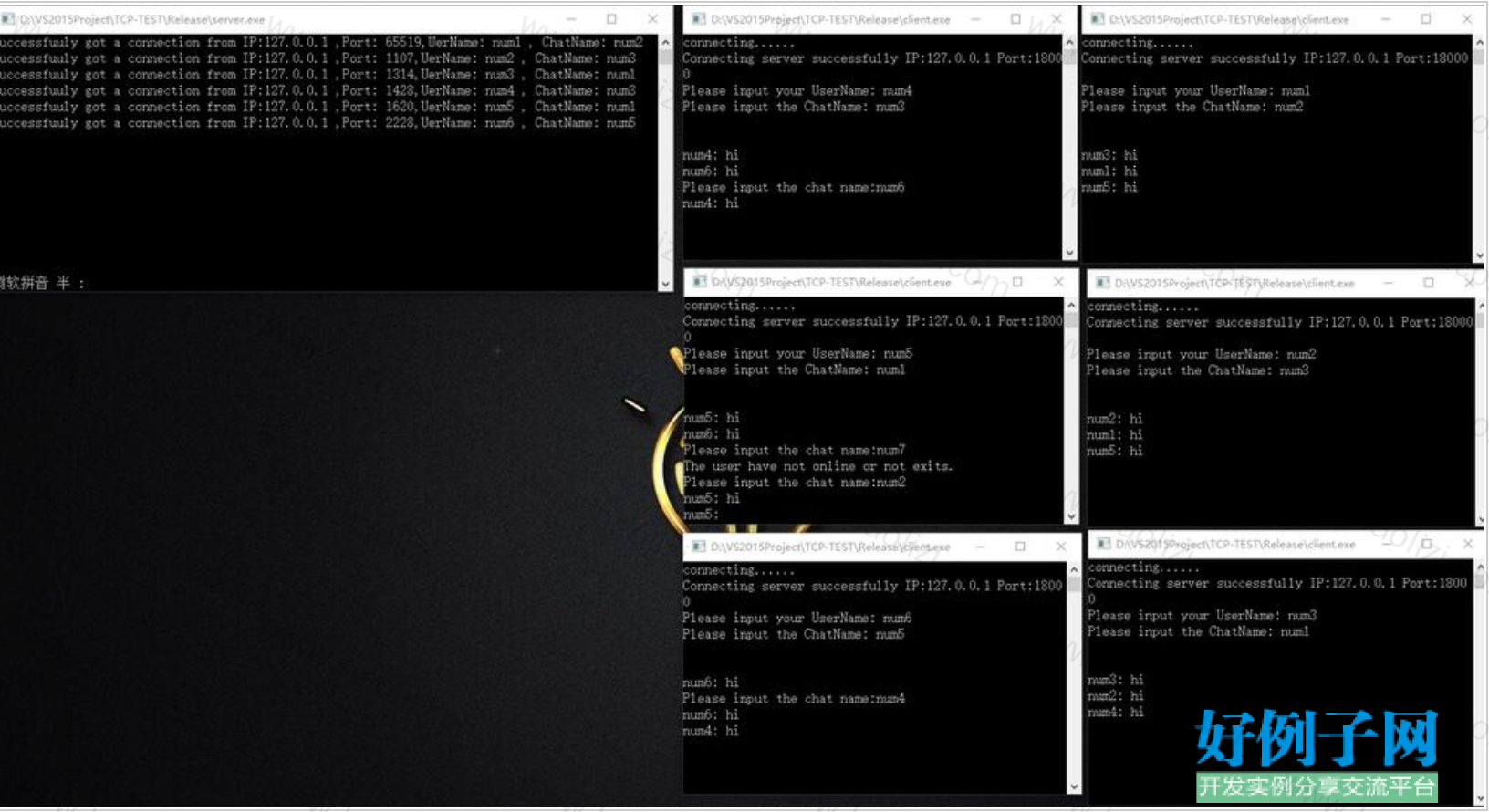Click the server log line with Port: 1620

(318, 107)
